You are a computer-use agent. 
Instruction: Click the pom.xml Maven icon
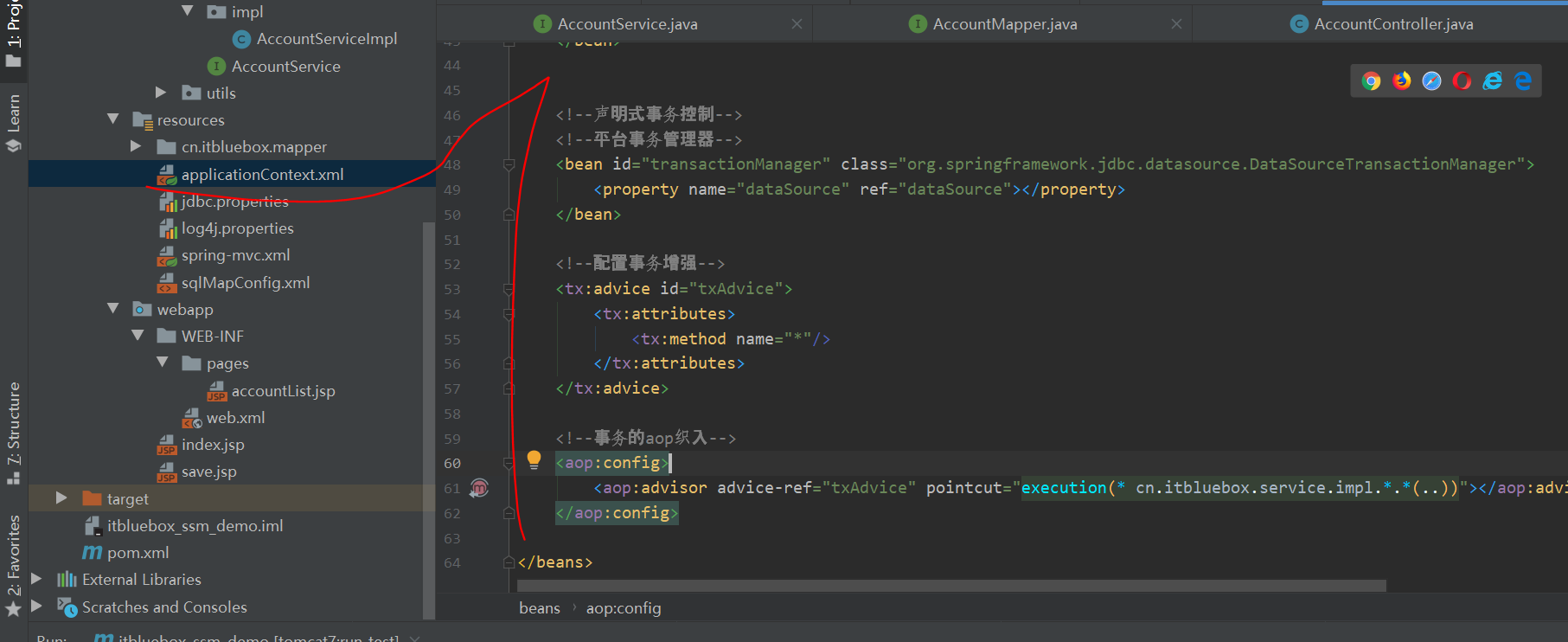click(93, 552)
